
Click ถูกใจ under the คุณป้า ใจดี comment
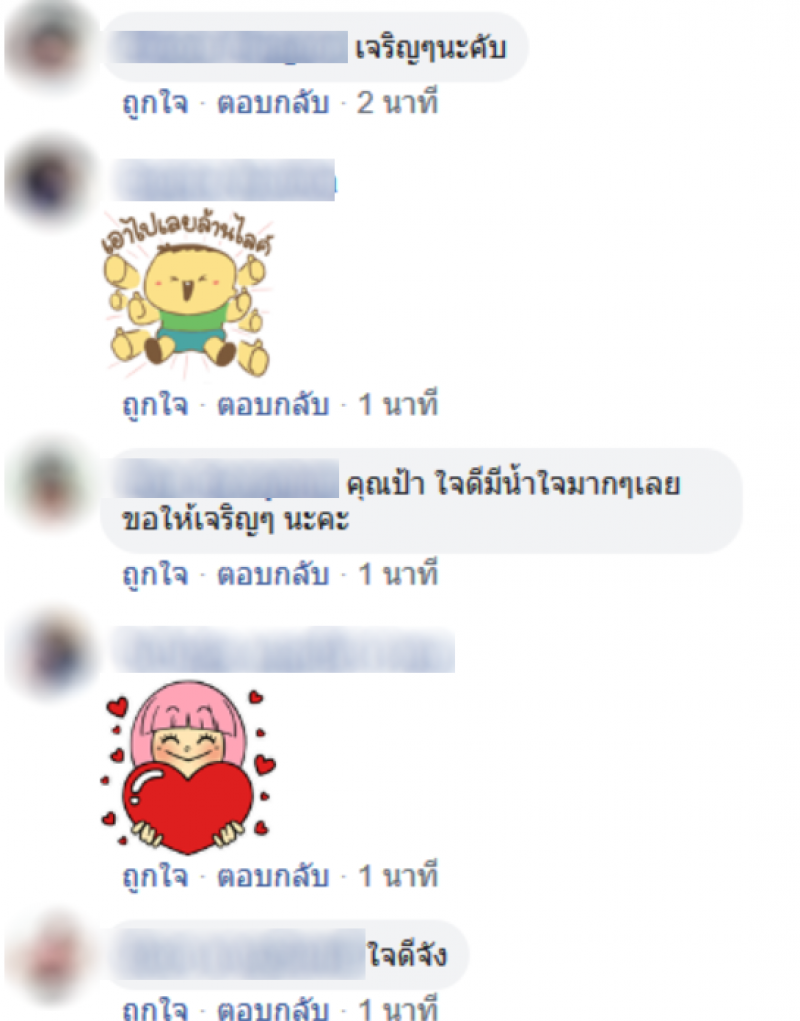[x=156, y=576]
